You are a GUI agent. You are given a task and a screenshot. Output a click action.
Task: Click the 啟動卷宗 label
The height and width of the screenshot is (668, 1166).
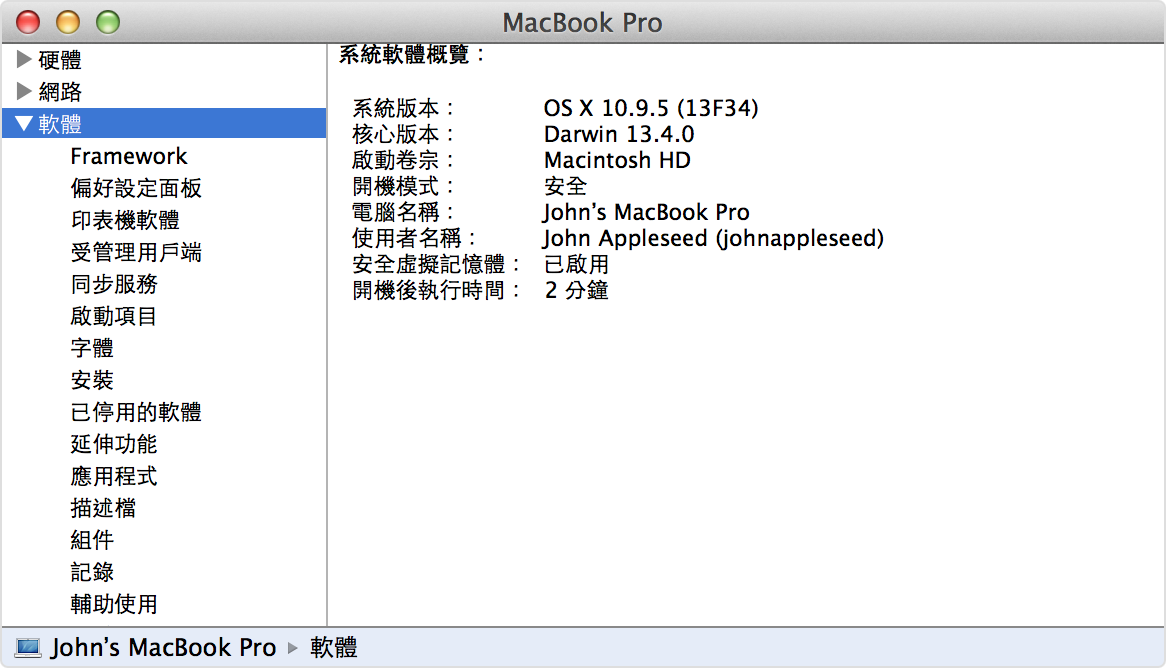[402, 161]
